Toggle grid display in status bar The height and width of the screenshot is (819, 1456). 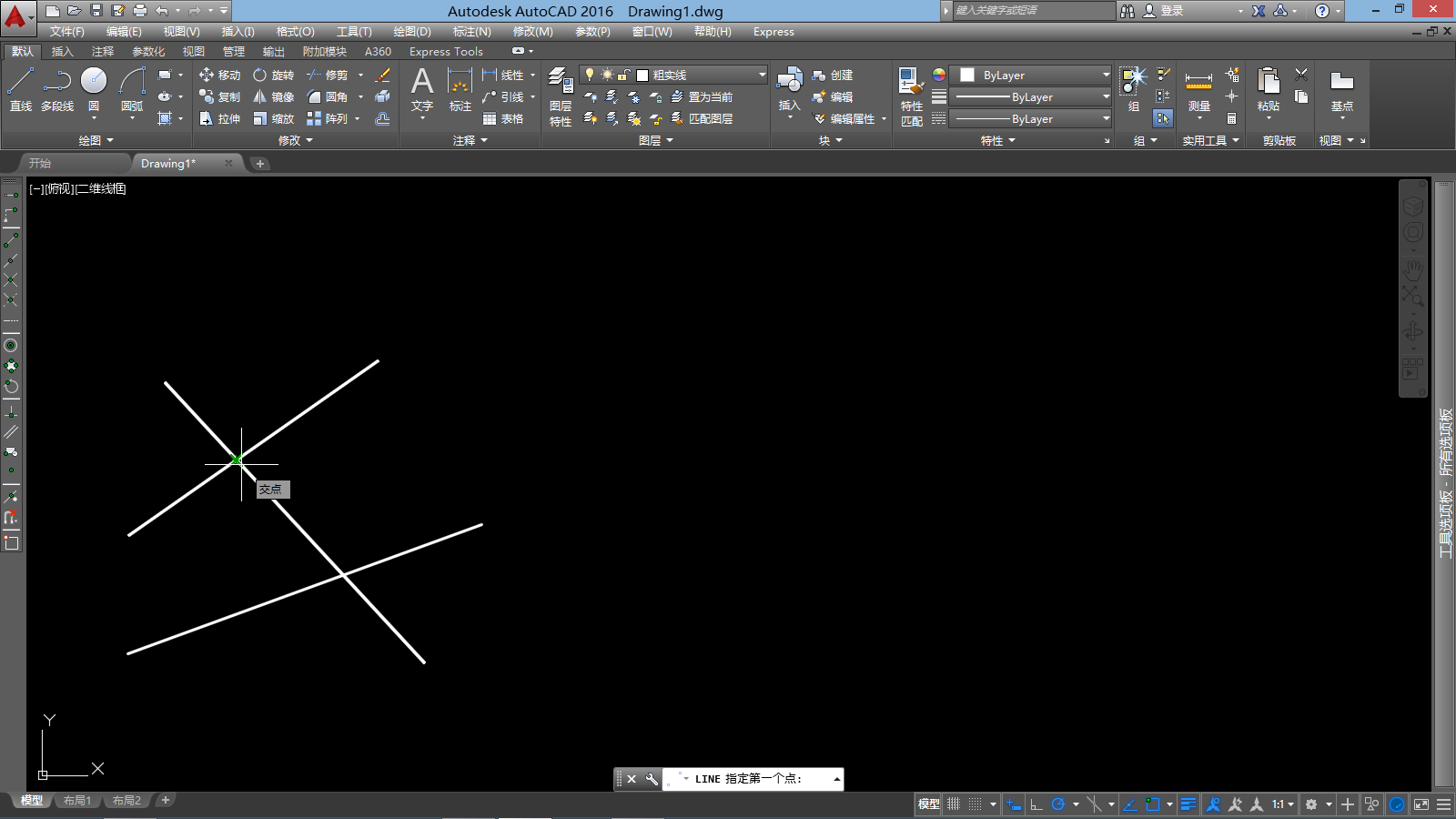pyautogui.click(x=954, y=804)
